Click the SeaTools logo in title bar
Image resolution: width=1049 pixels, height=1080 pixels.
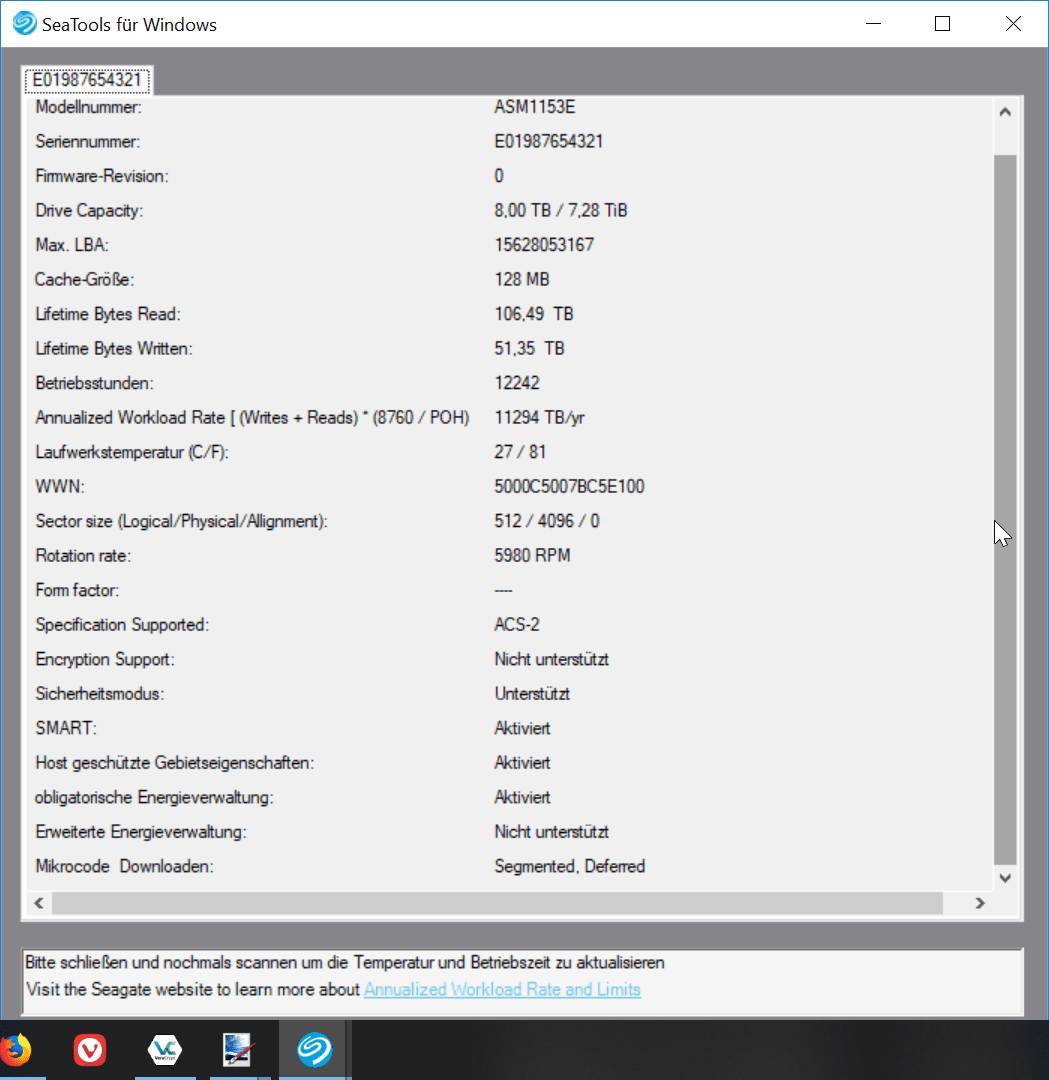[x=25, y=23]
